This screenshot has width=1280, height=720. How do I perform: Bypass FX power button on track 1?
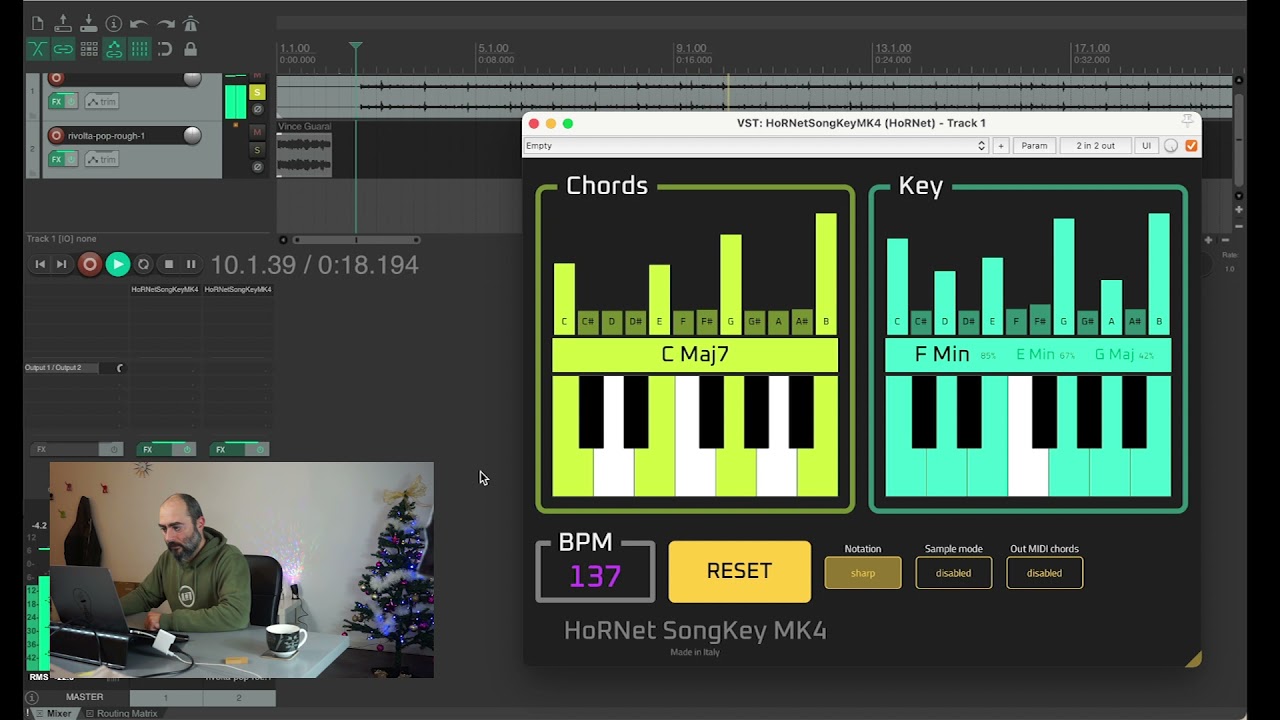[x=72, y=101]
